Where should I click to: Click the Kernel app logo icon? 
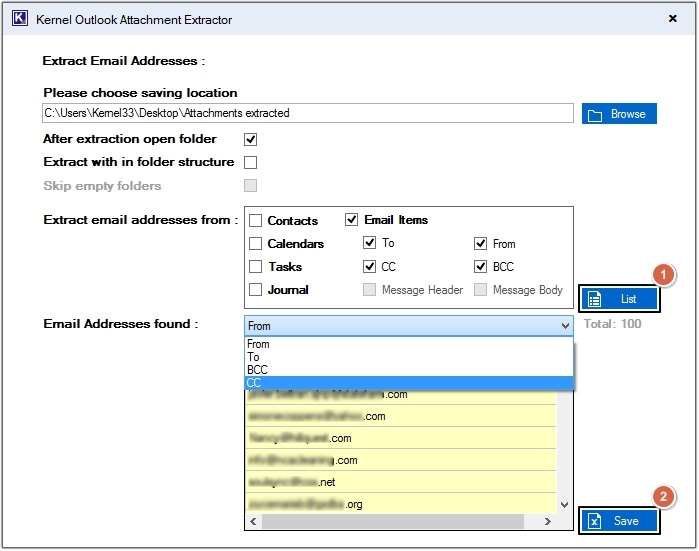19,18
